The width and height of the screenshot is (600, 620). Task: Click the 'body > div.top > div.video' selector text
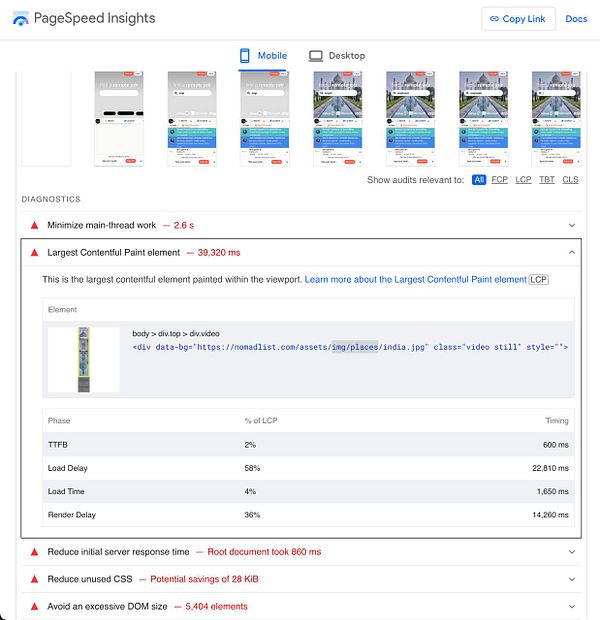(176, 333)
